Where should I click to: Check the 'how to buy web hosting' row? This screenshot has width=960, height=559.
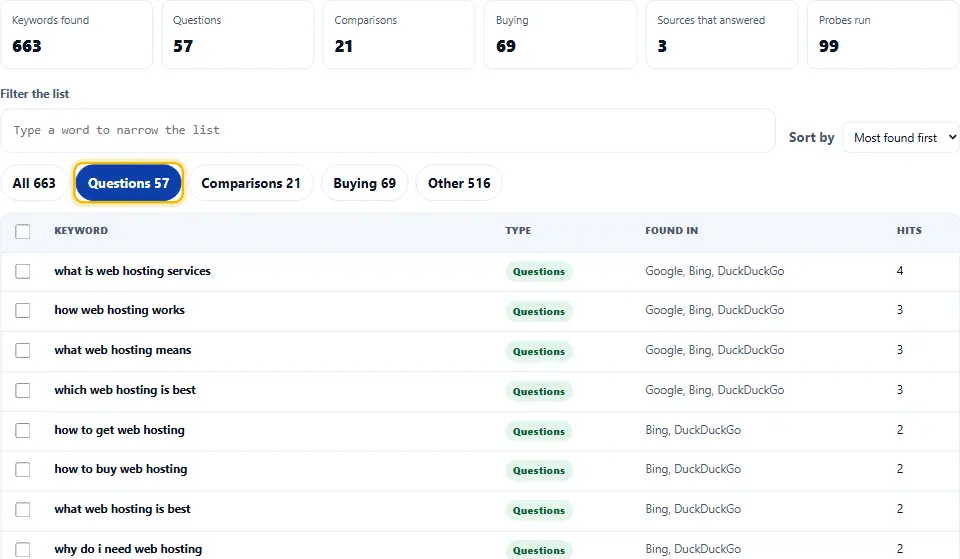[x=23, y=470]
